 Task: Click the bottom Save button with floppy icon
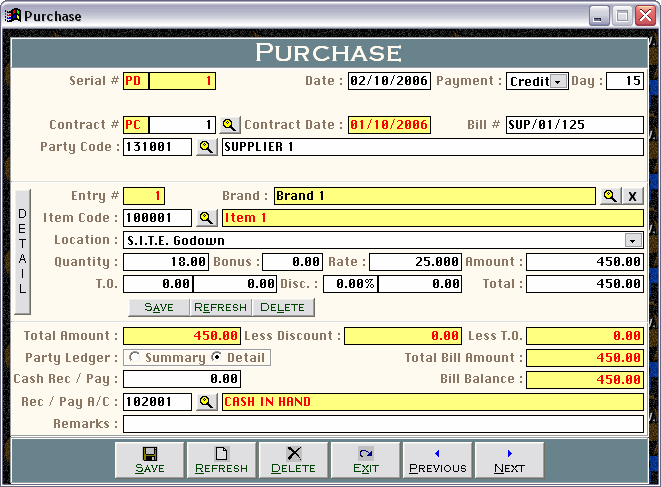(x=150, y=460)
